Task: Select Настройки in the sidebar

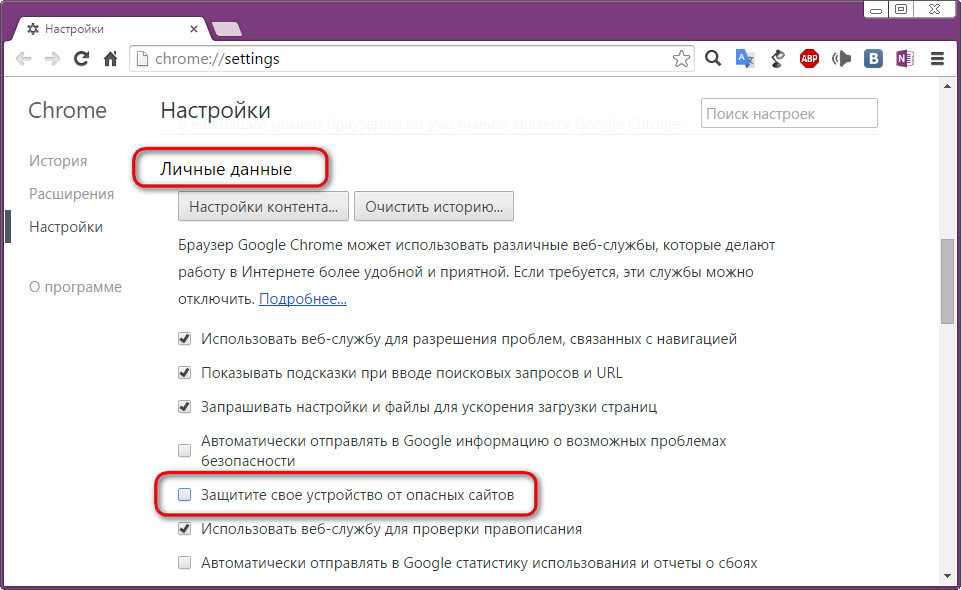Action: click(x=66, y=227)
